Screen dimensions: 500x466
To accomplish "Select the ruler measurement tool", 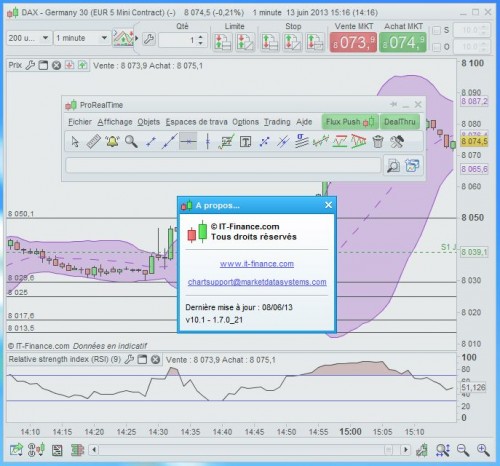I will [x=94, y=141].
